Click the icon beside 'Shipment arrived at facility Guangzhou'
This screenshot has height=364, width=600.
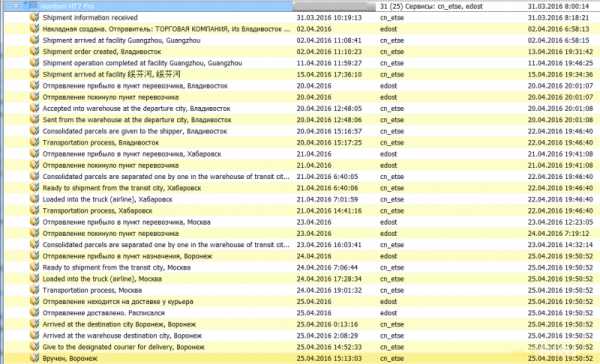[34, 40]
